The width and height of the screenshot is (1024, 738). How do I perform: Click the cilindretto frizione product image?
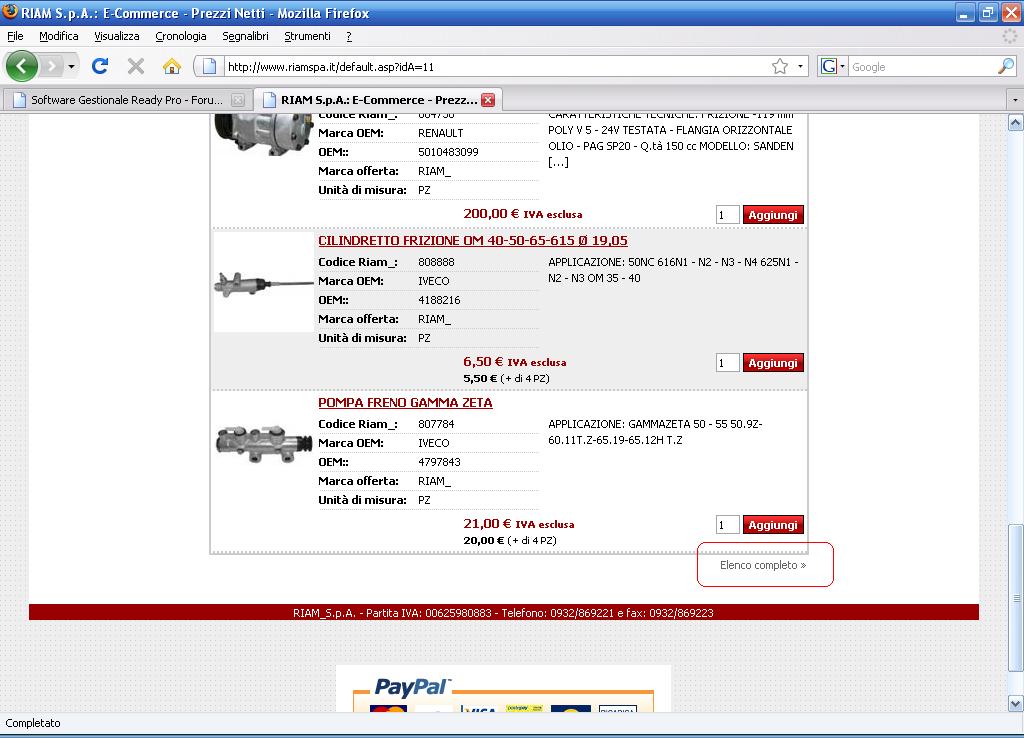pyautogui.click(x=264, y=283)
